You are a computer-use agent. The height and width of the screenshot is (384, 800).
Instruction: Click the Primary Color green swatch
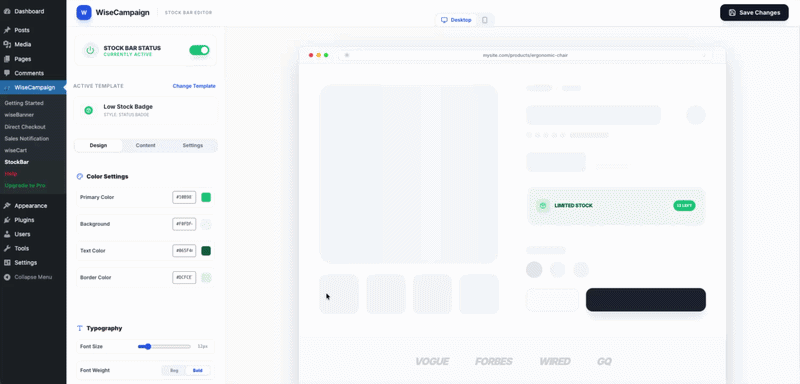[x=206, y=197]
